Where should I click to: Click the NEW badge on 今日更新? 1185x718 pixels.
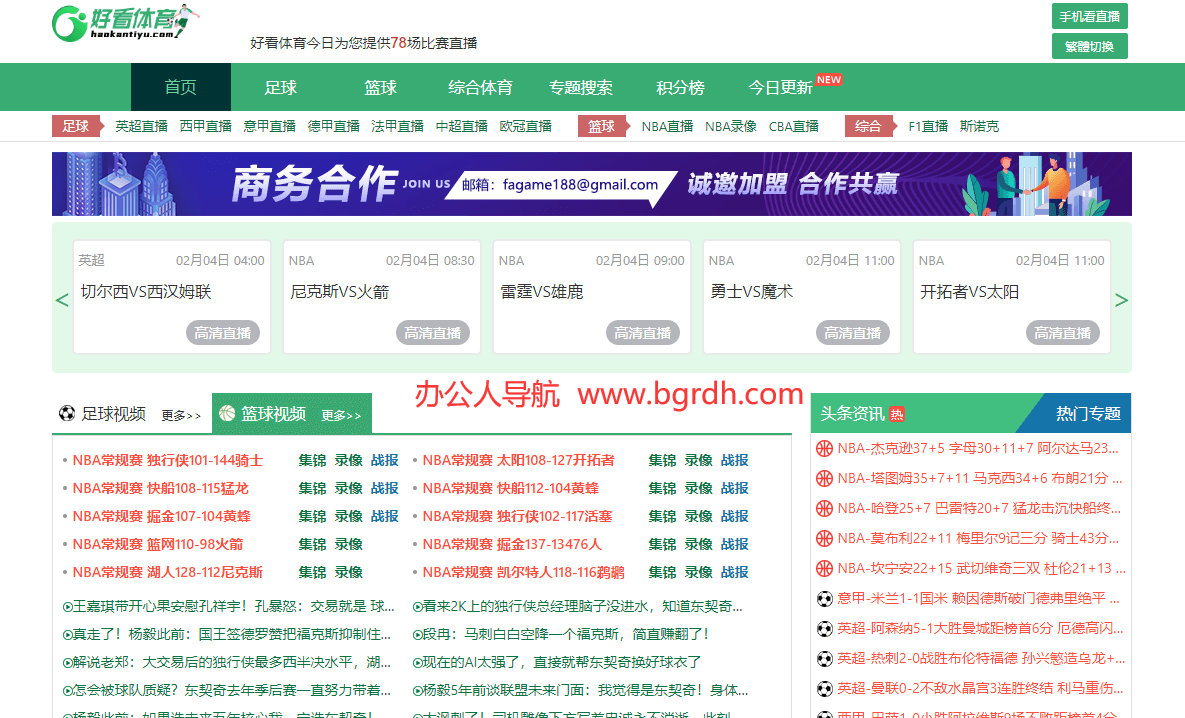click(x=829, y=79)
